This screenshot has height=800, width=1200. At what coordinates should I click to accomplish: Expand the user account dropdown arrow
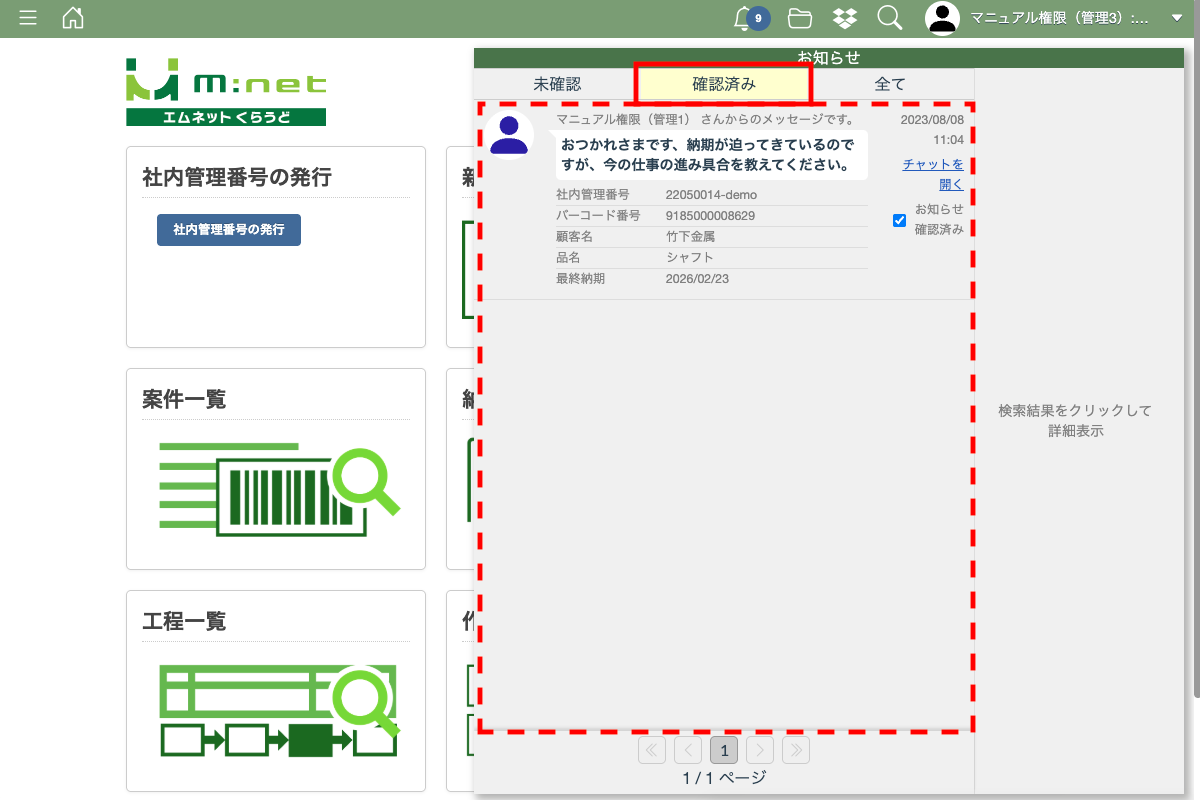[x=1176, y=18]
